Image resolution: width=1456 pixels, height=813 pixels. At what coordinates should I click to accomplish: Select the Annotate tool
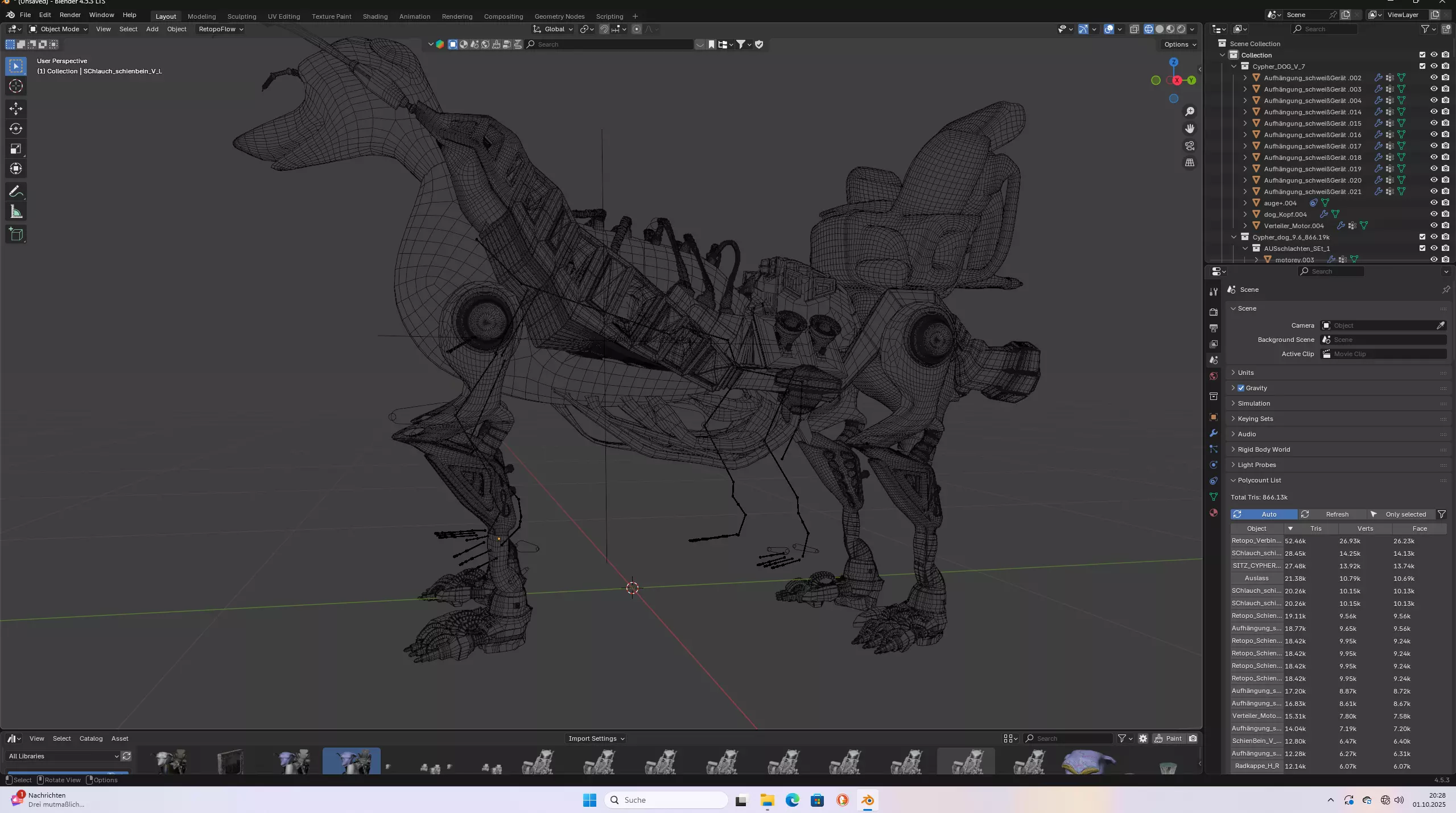click(x=16, y=192)
